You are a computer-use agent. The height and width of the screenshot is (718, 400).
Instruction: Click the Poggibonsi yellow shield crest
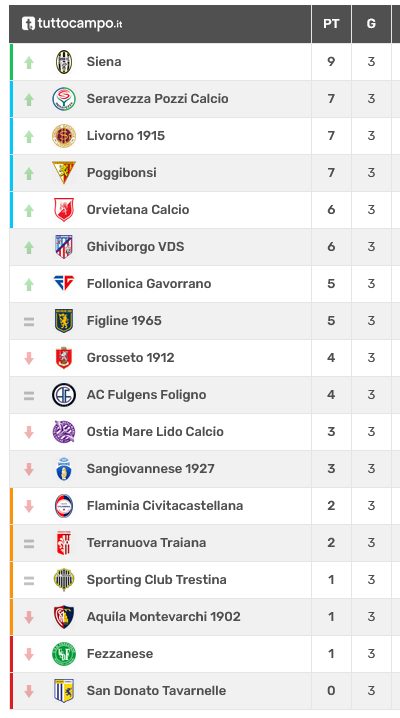pos(64,173)
